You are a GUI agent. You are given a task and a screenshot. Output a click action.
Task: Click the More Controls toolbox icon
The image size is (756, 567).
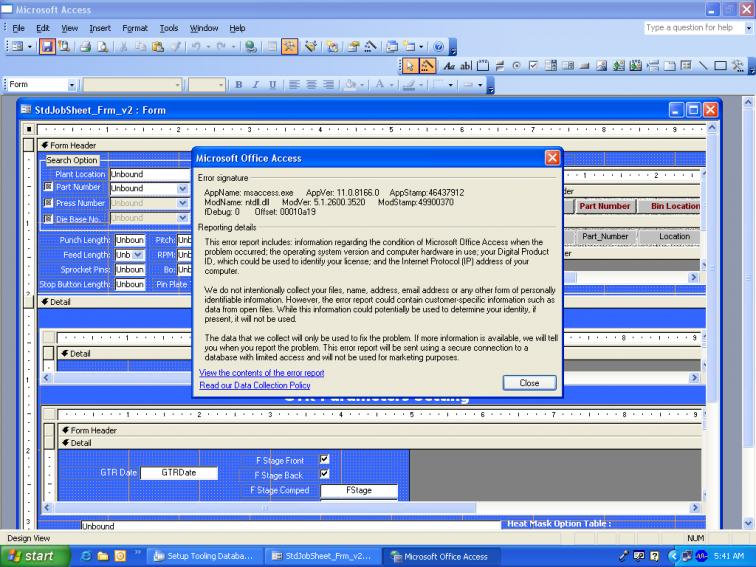[x=737, y=66]
